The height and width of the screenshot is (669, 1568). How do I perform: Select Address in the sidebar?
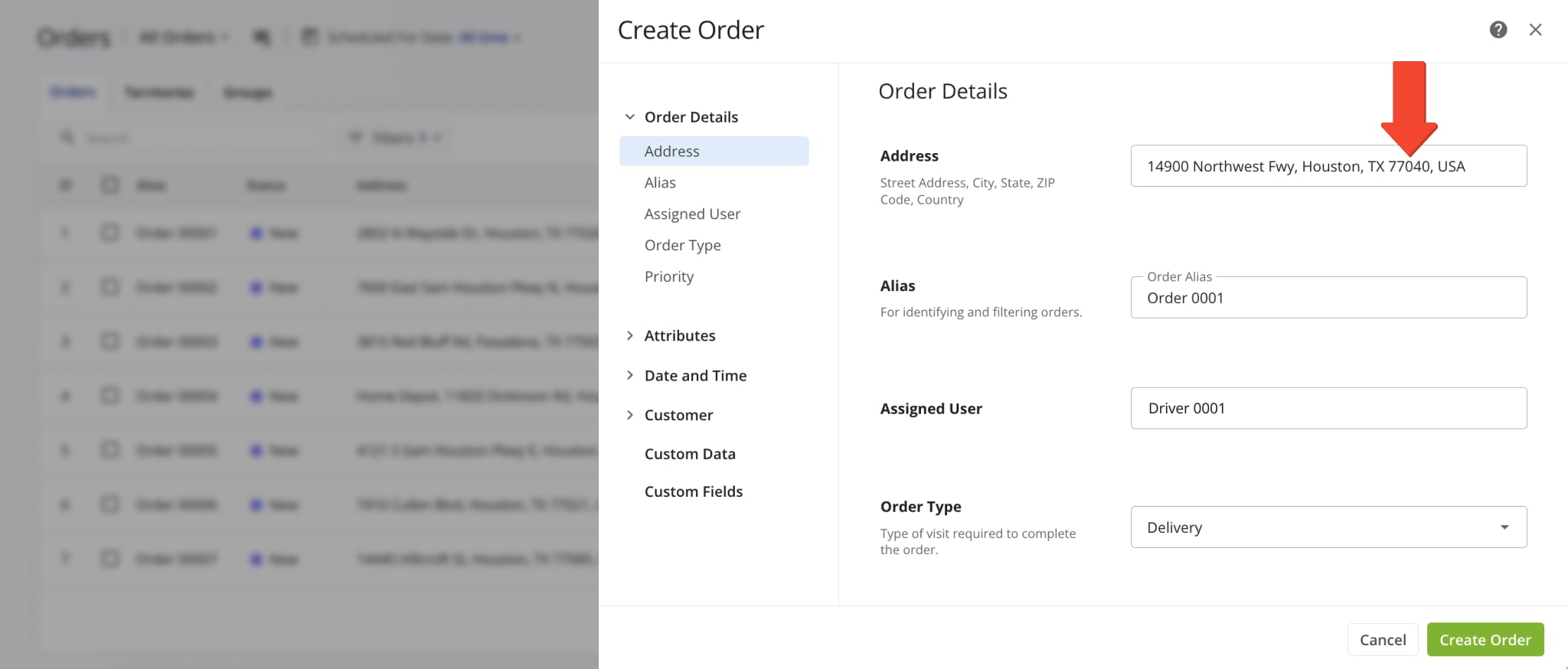[x=714, y=151]
